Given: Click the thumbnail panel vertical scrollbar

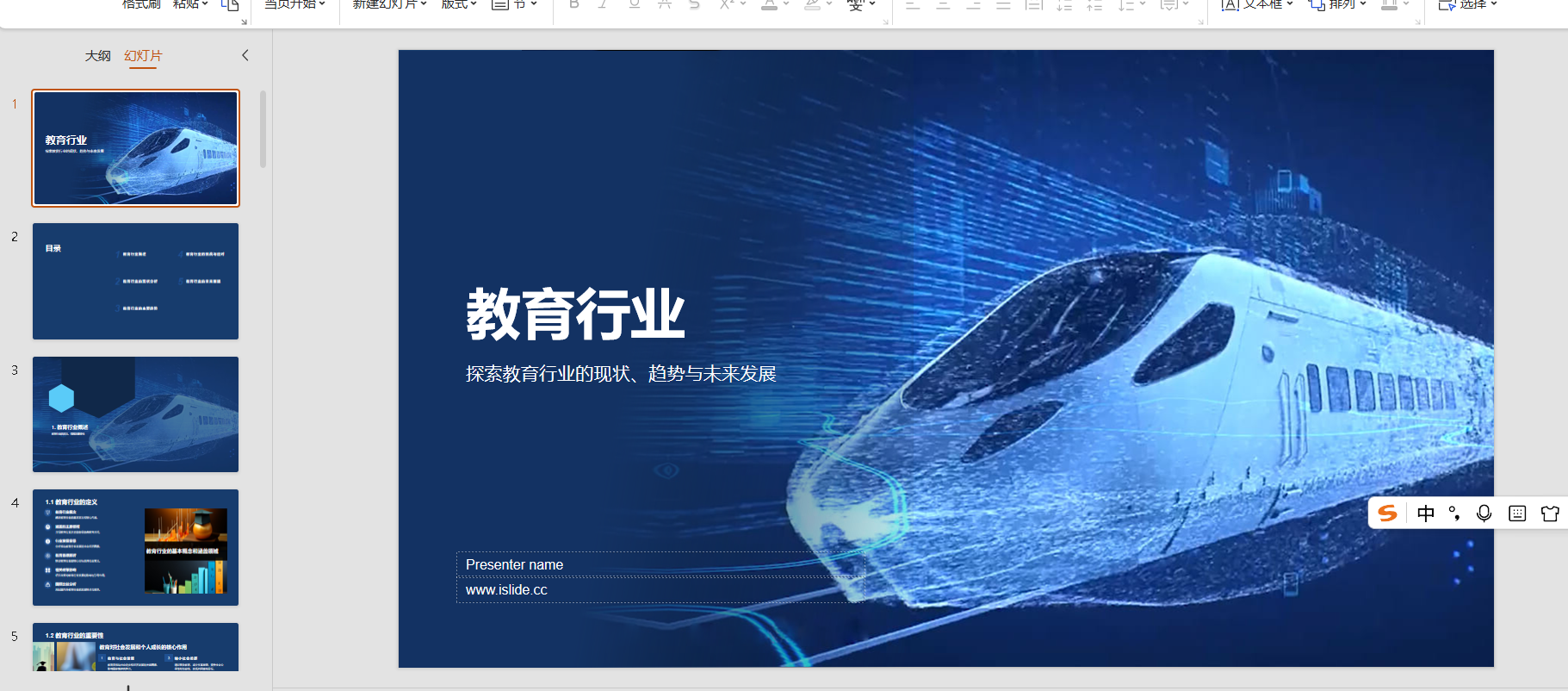Looking at the screenshot, I should [x=263, y=129].
